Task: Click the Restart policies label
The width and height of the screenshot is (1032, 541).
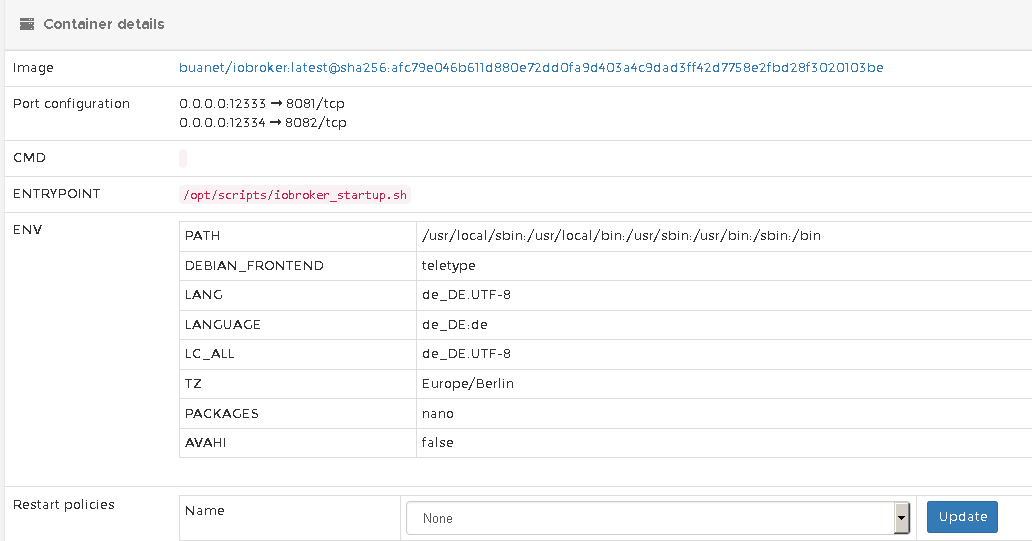Action: click(64, 505)
